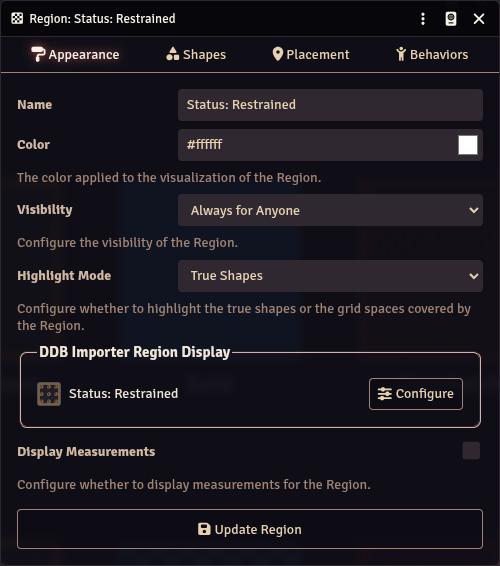Open the Shapes tab
This screenshot has width=500, height=566.
[x=196, y=55]
